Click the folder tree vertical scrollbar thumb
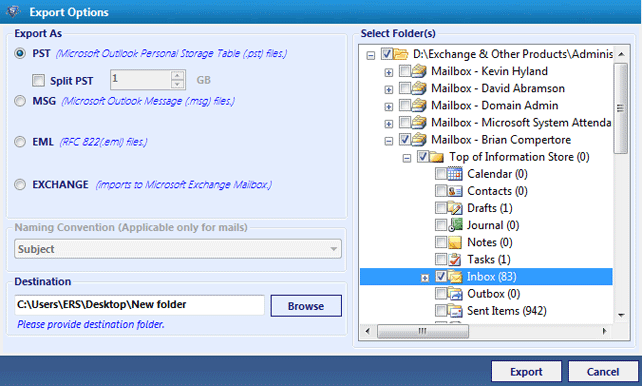This screenshot has height=386, width=642. tap(621, 108)
